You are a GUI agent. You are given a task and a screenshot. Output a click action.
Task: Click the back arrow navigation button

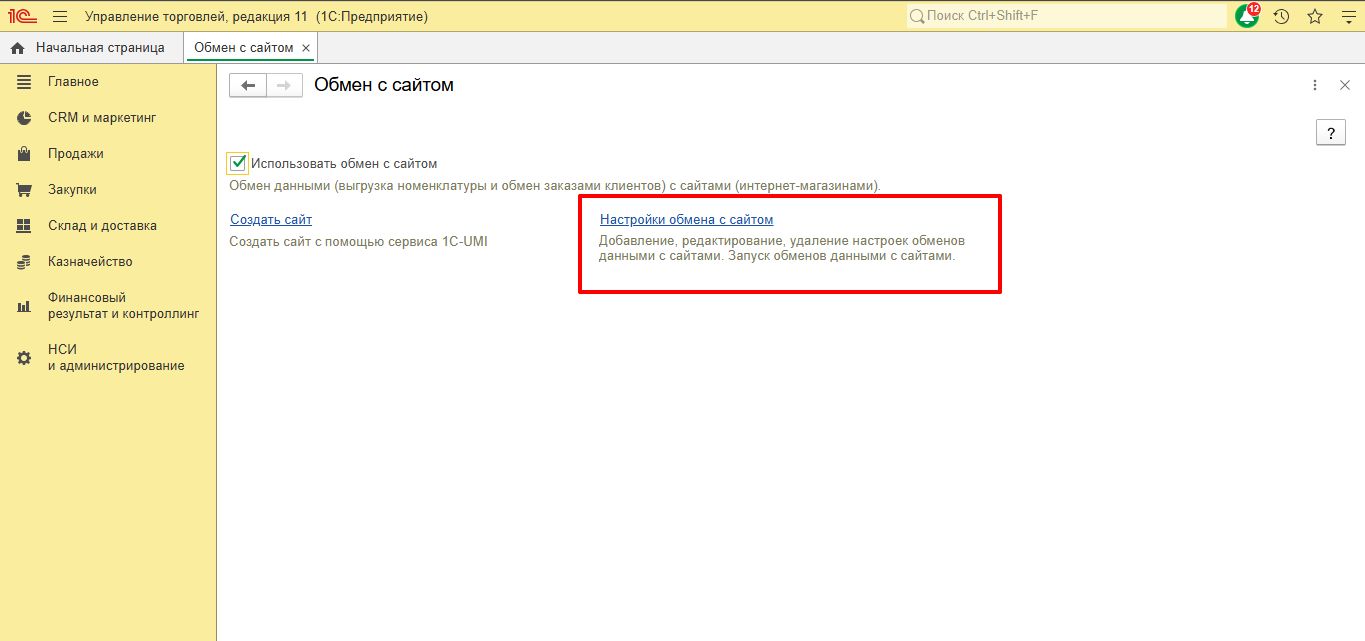pyautogui.click(x=248, y=85)
